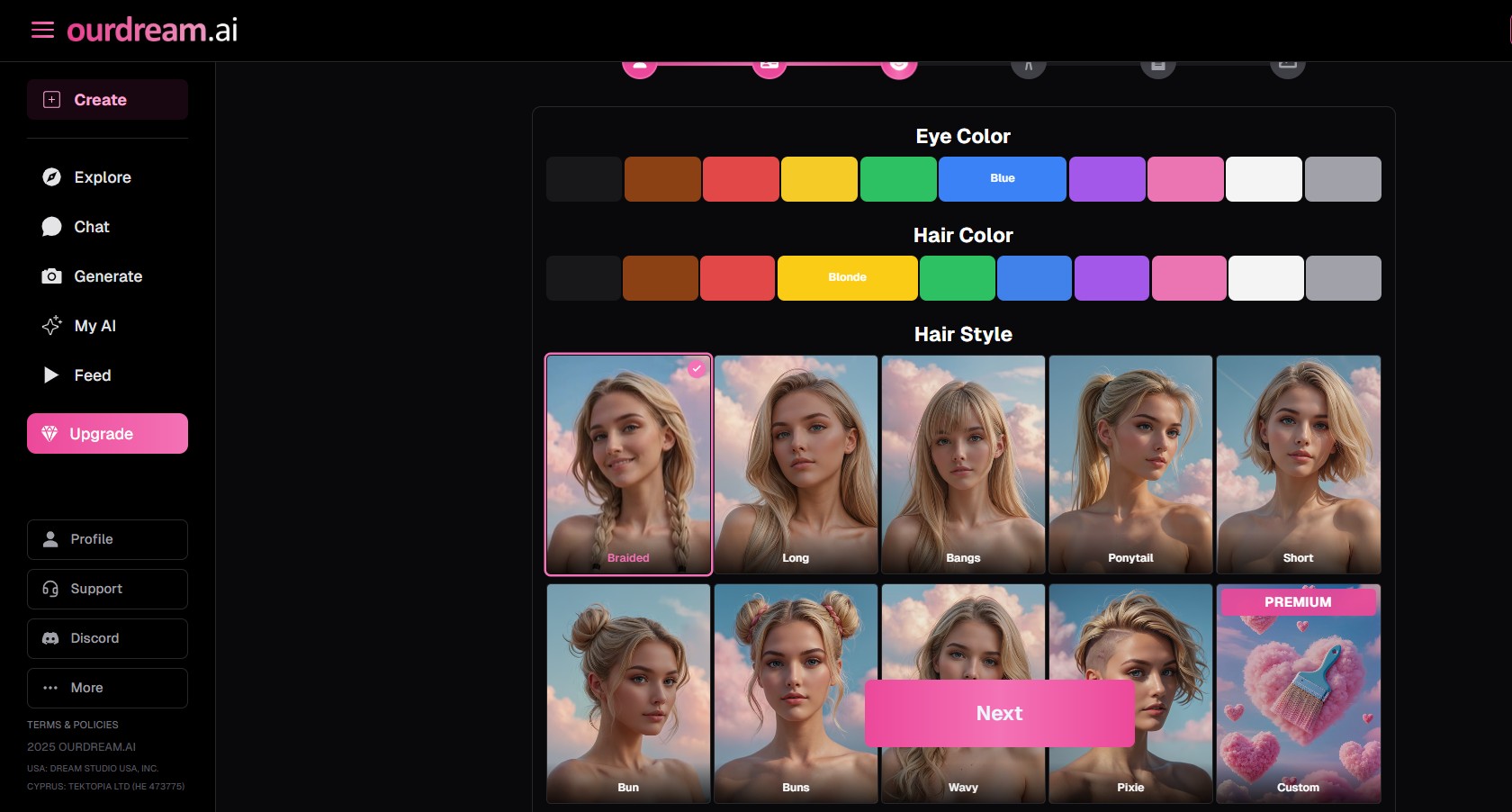Select the Long hair style option
This screenshot has width=1512, height=812.
[x=796, y=464]
